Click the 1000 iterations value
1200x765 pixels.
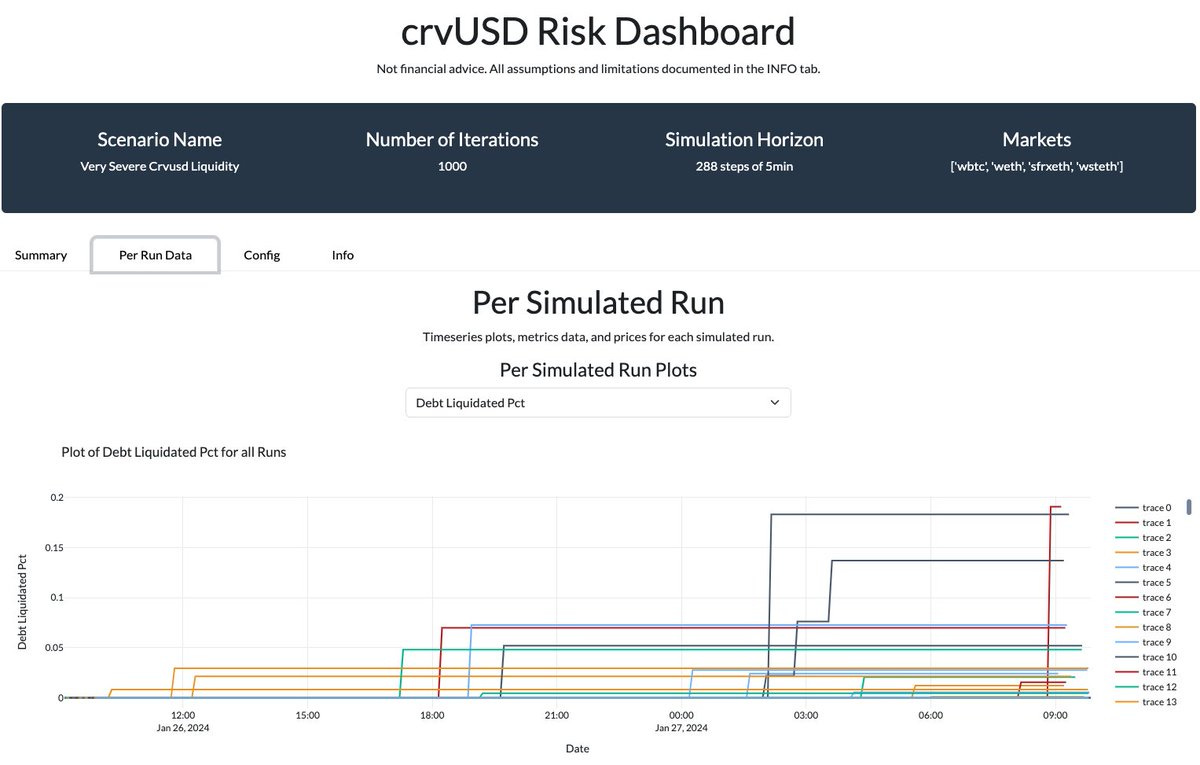click(x=452, y=167)
